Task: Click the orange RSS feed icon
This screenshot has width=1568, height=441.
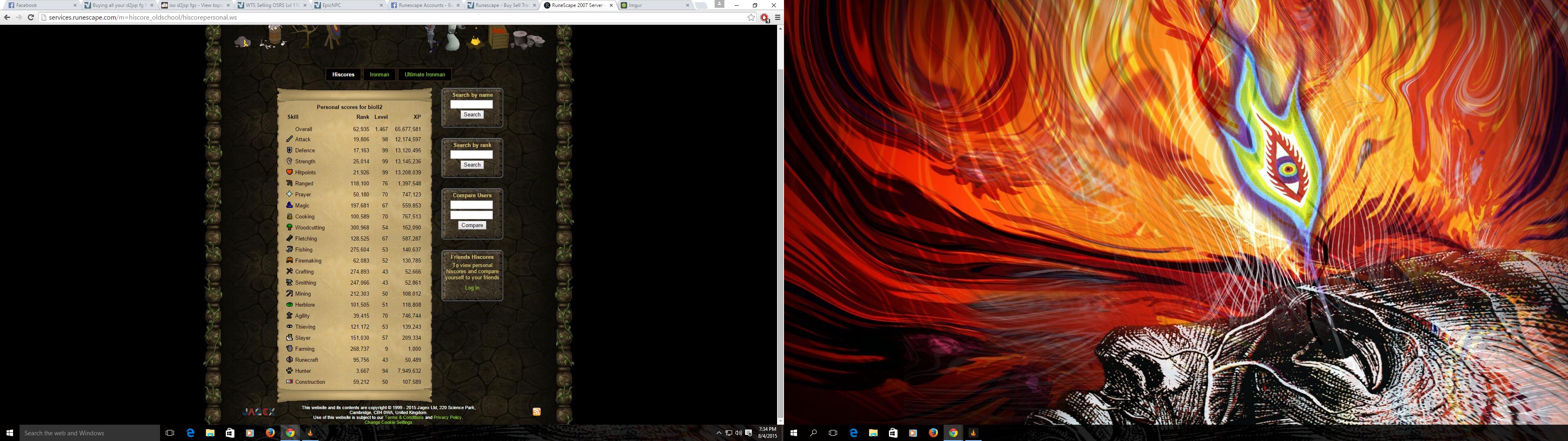Action: coord(536,412)
